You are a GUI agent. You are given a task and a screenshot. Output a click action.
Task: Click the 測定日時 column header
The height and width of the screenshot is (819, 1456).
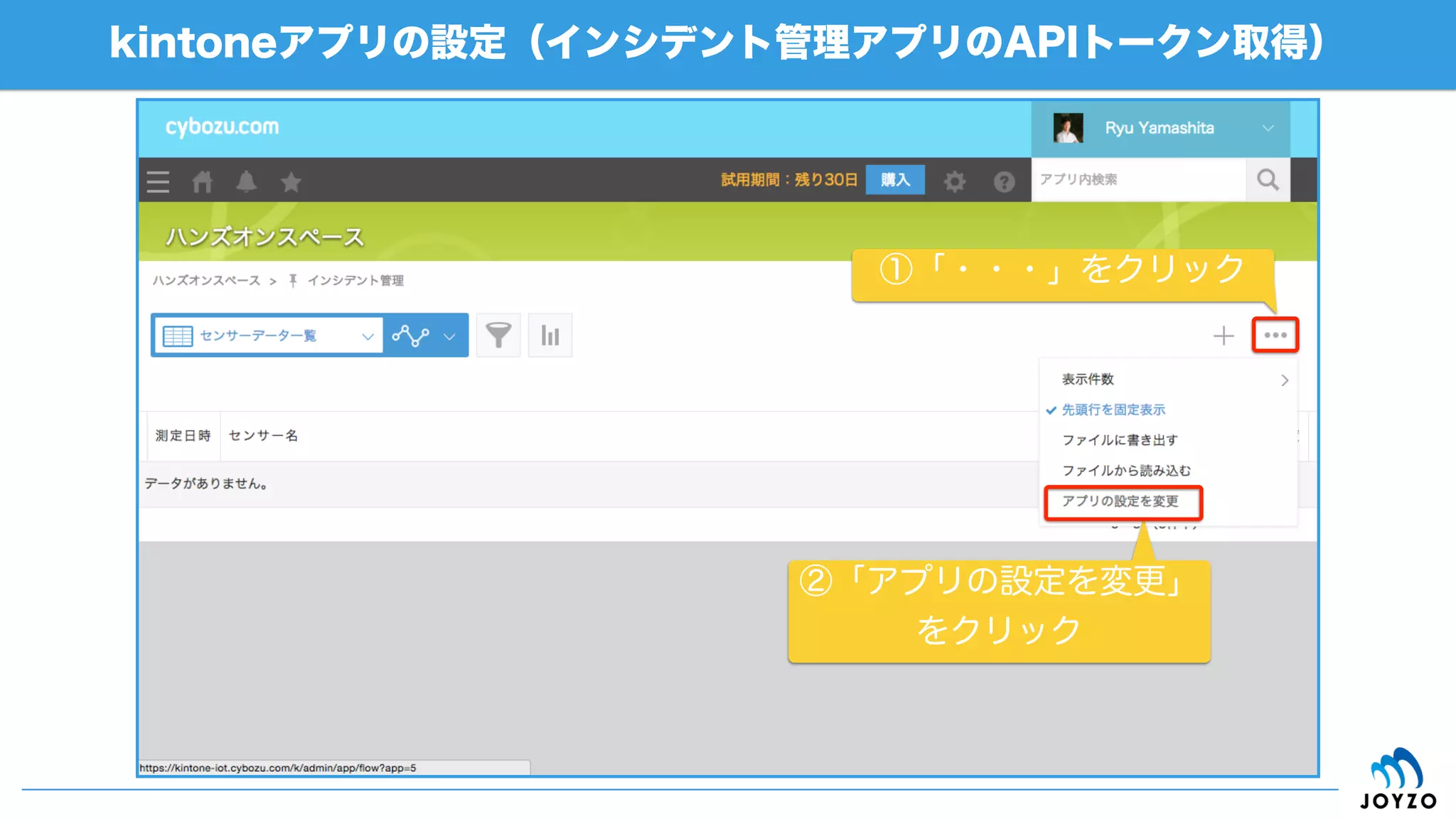click(183, 436)
